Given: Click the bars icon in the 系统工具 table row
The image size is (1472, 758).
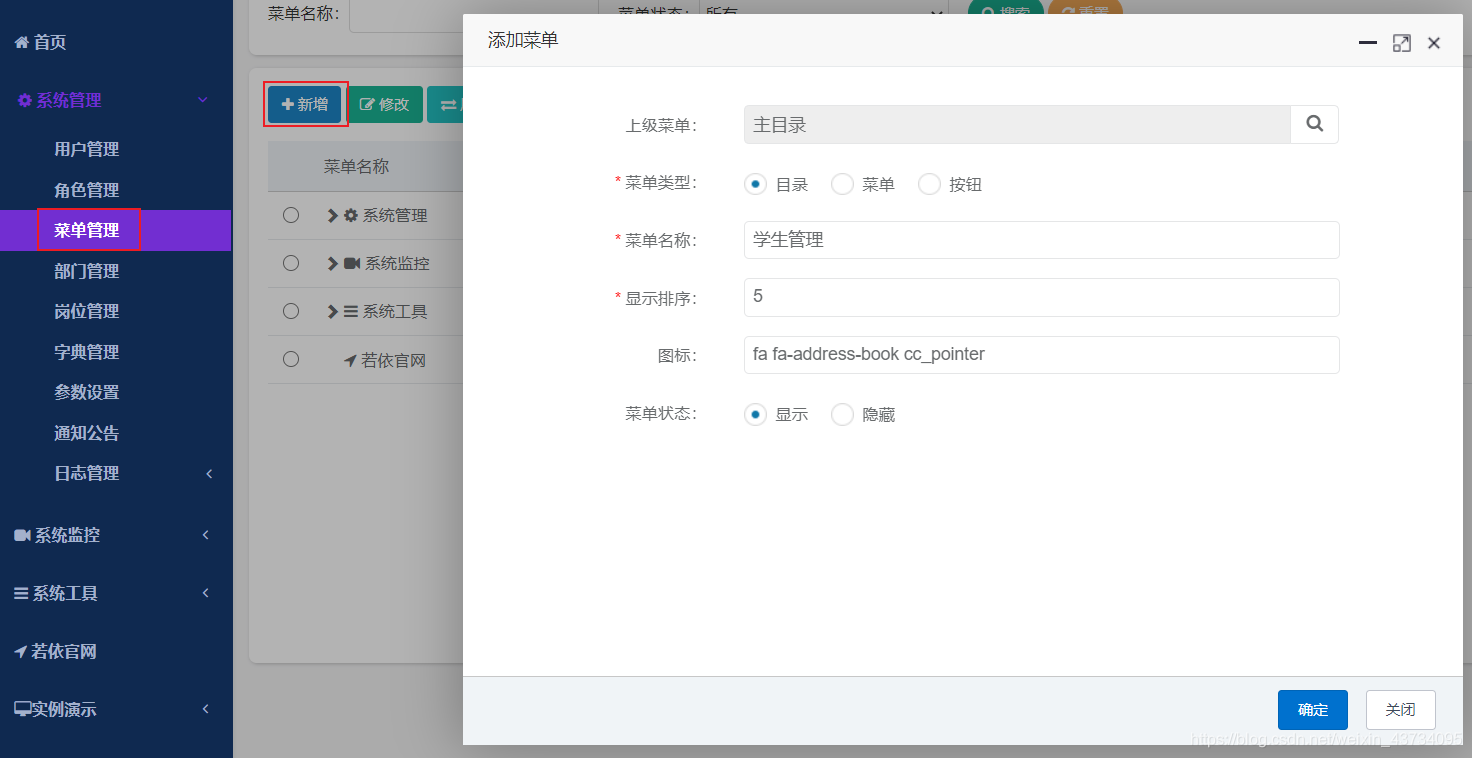Looking at the screenshot, I should click(351, 311).
